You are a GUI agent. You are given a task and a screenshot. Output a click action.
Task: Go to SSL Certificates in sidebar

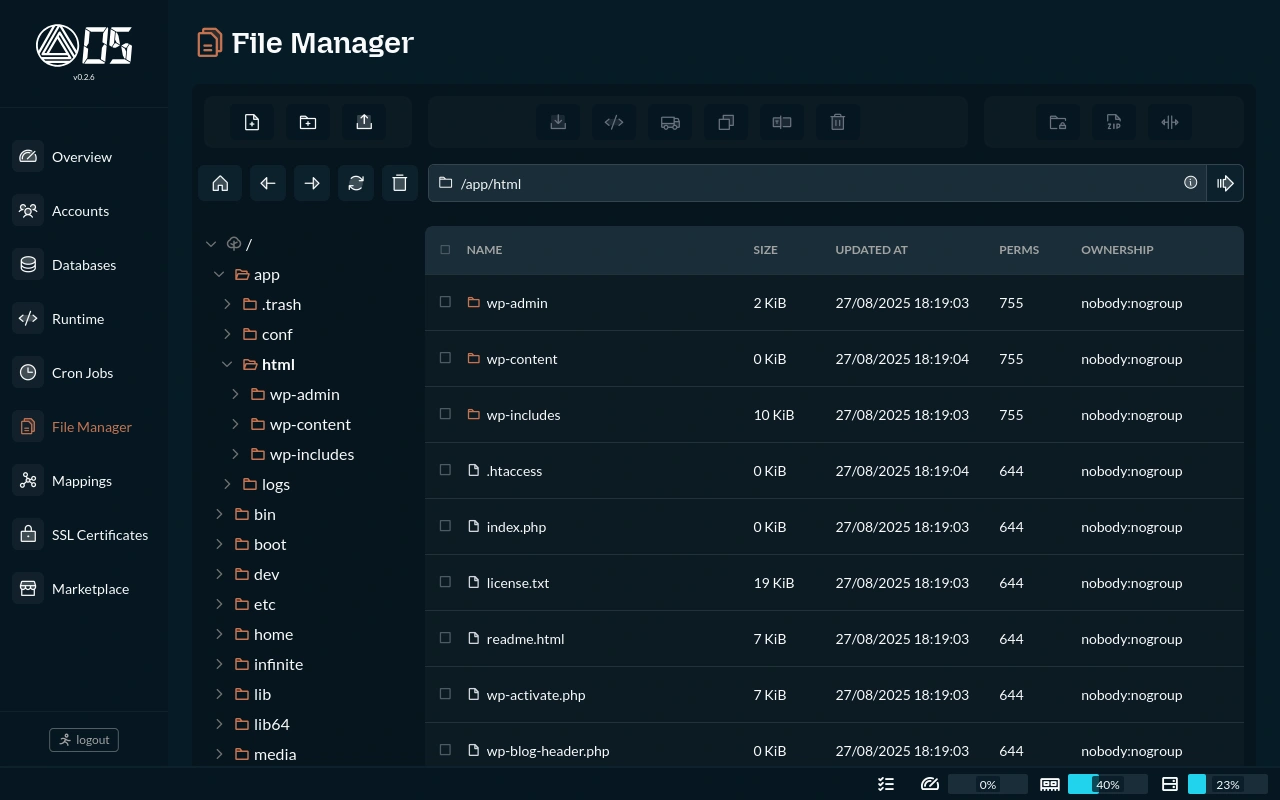99,535
